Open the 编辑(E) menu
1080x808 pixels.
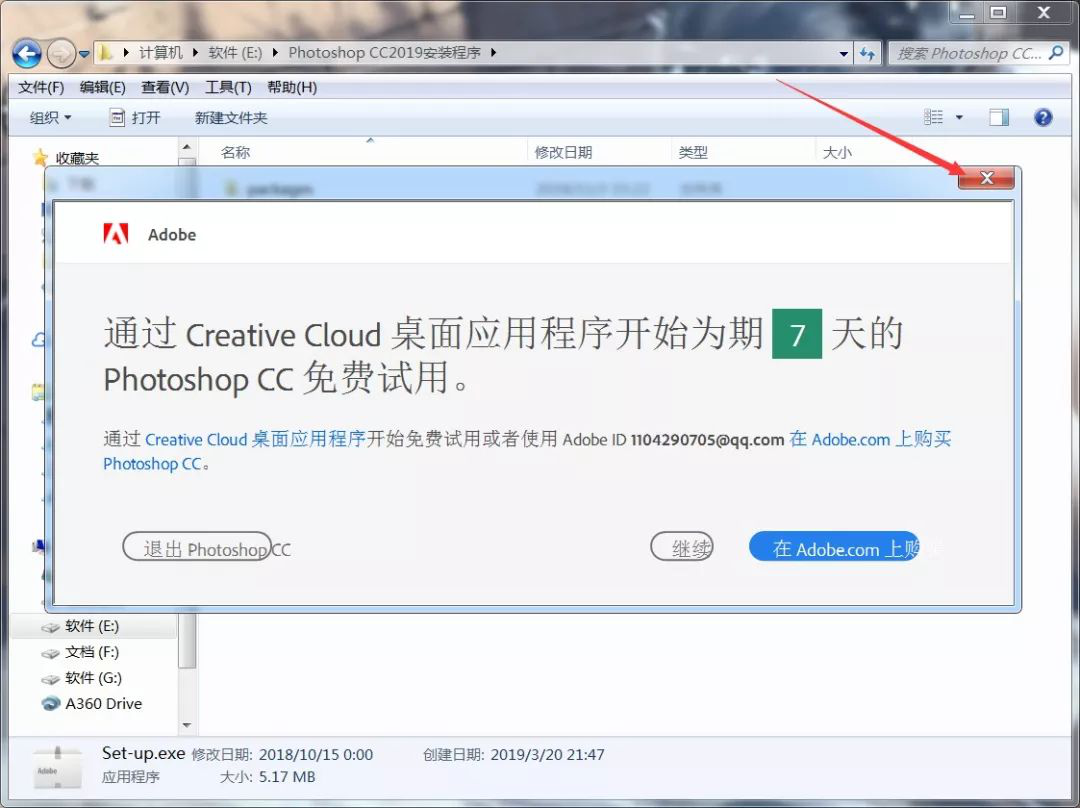coord(102,87)
